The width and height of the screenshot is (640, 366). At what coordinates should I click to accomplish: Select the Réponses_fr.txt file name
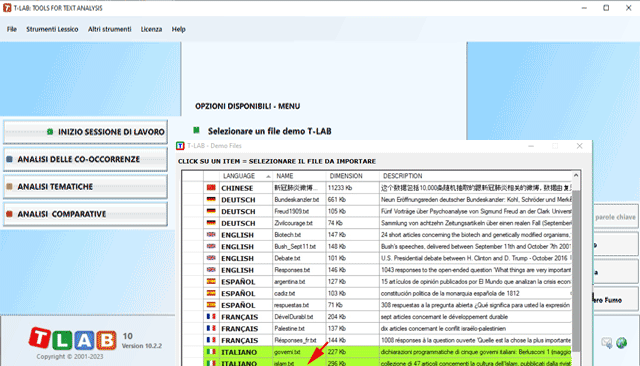tap(295, 340)
